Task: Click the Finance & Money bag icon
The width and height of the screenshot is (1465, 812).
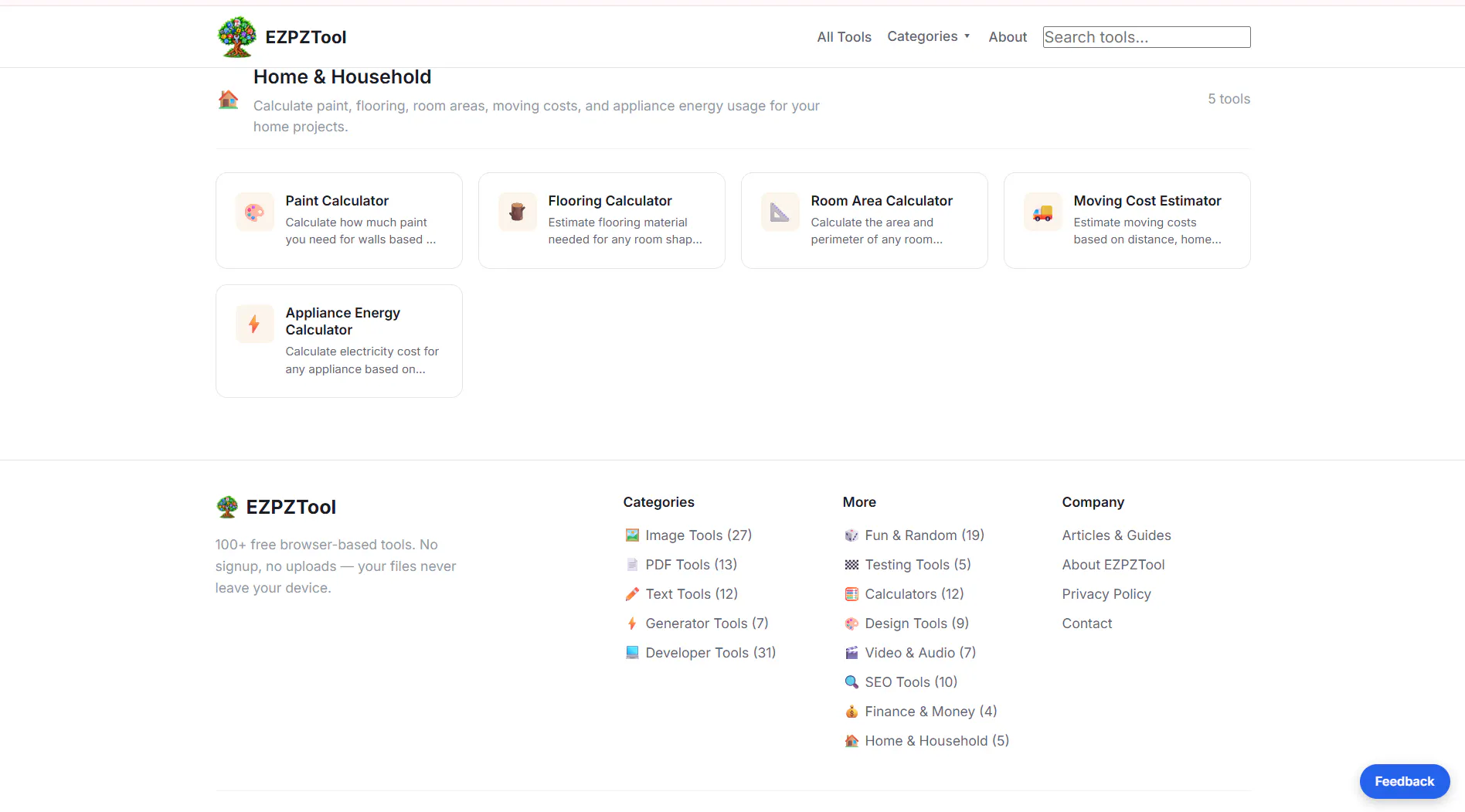Action: pos(851,712)
